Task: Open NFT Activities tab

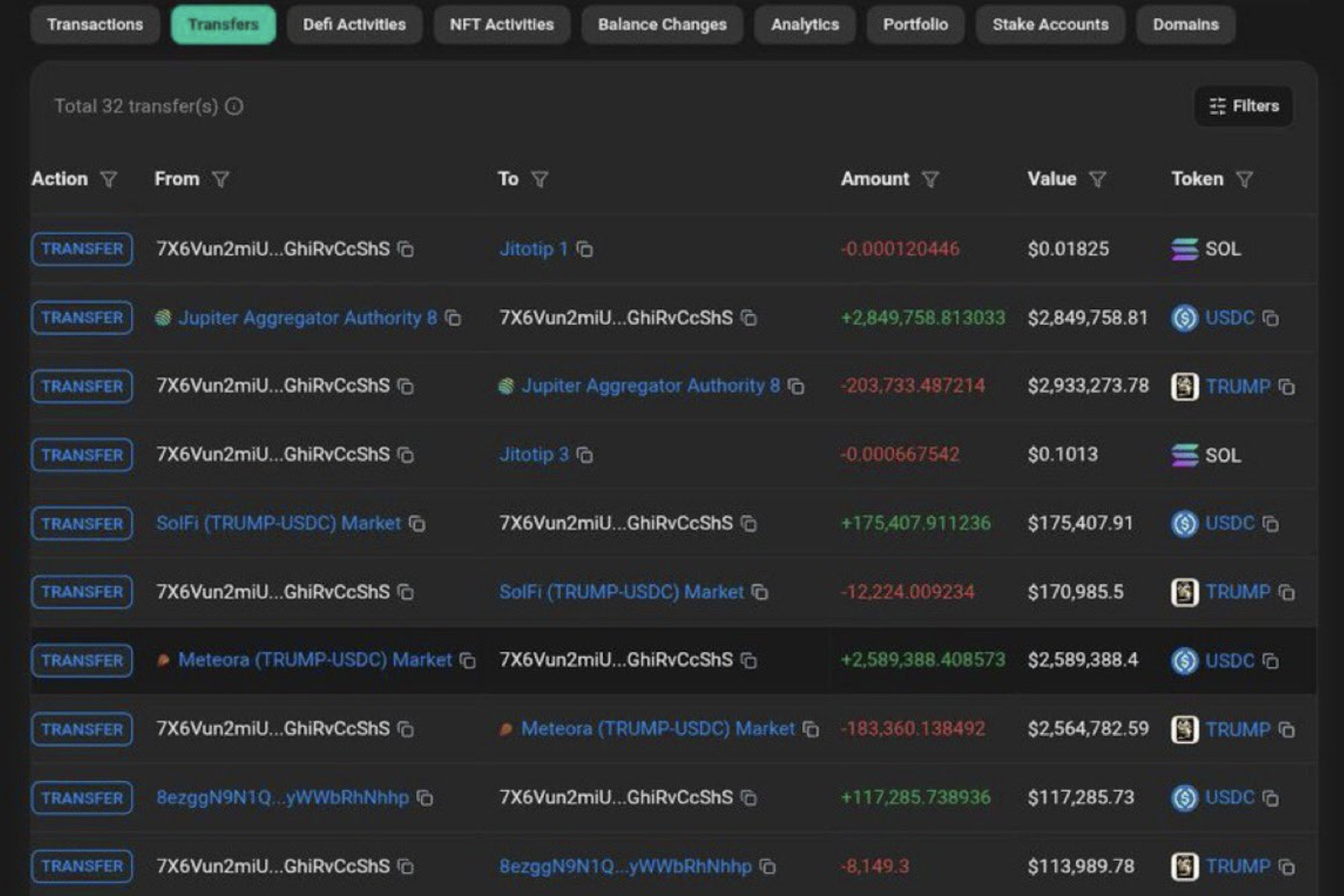Action: tap(501, 24)
